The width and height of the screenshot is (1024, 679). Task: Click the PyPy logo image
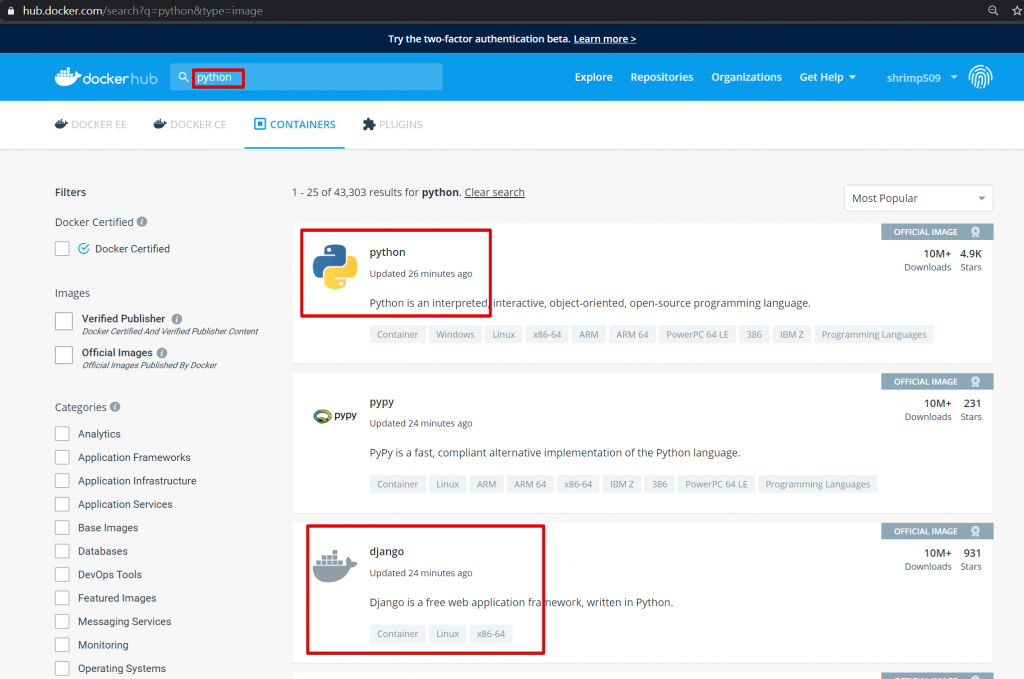[335, 416]
